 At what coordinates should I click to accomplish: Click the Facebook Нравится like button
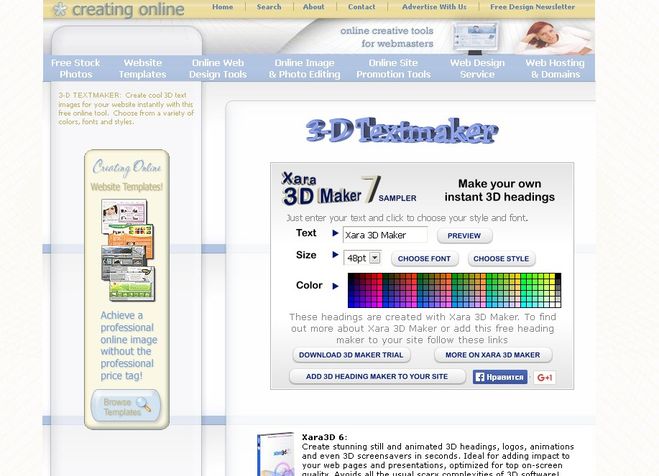coord(500,377)
